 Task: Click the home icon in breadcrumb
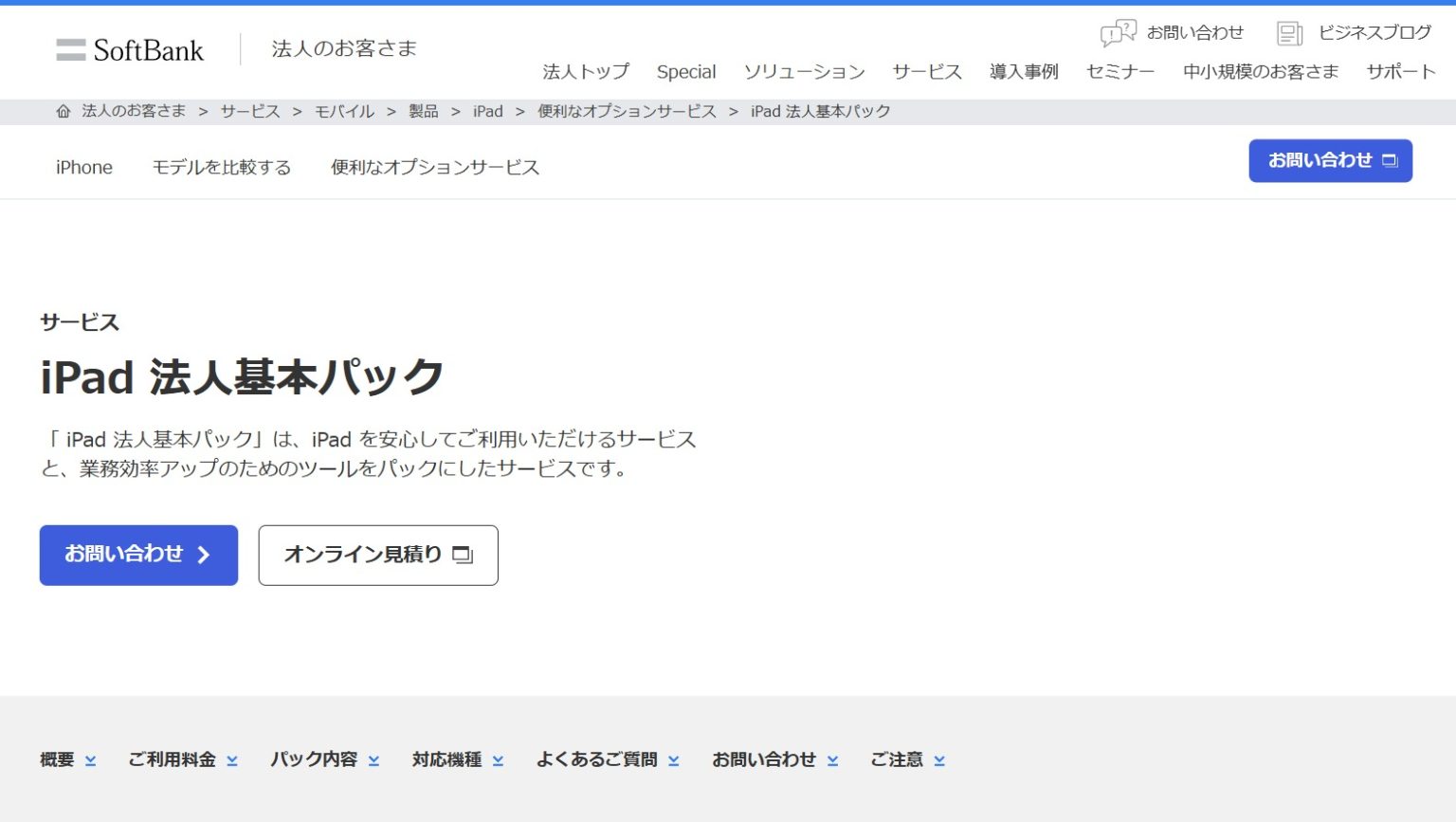click(64, 112)
